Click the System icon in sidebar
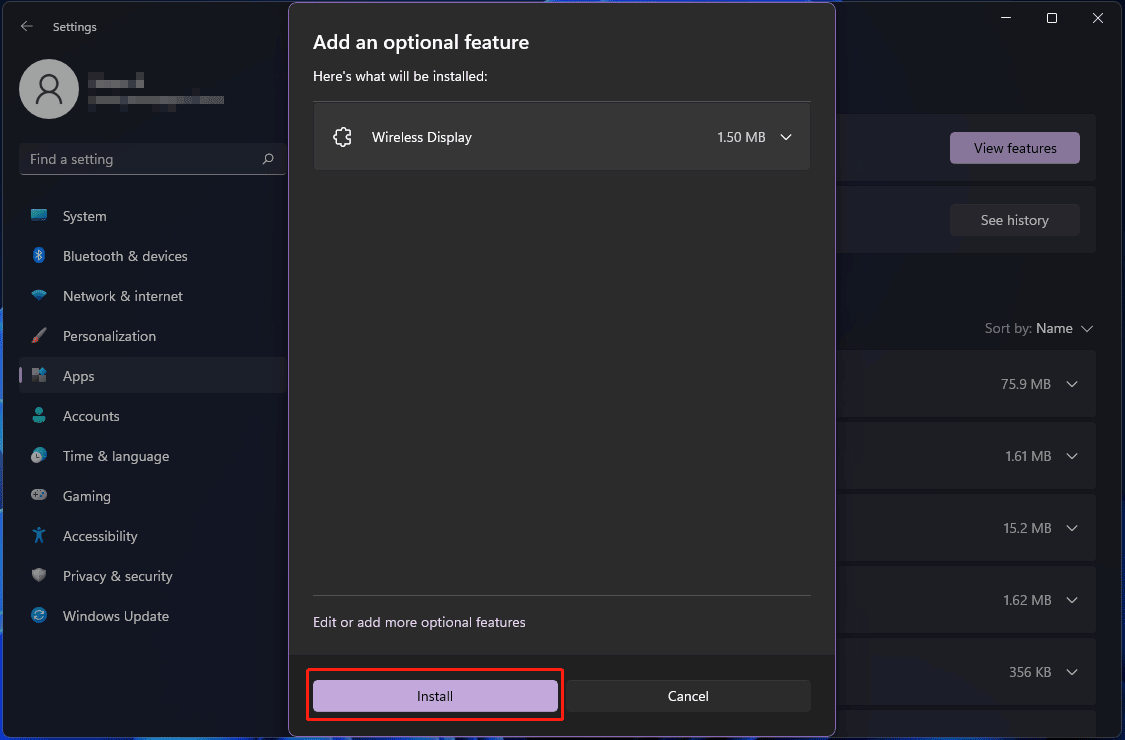Viewport: 1125px width, 740px height. pos(39,216)
